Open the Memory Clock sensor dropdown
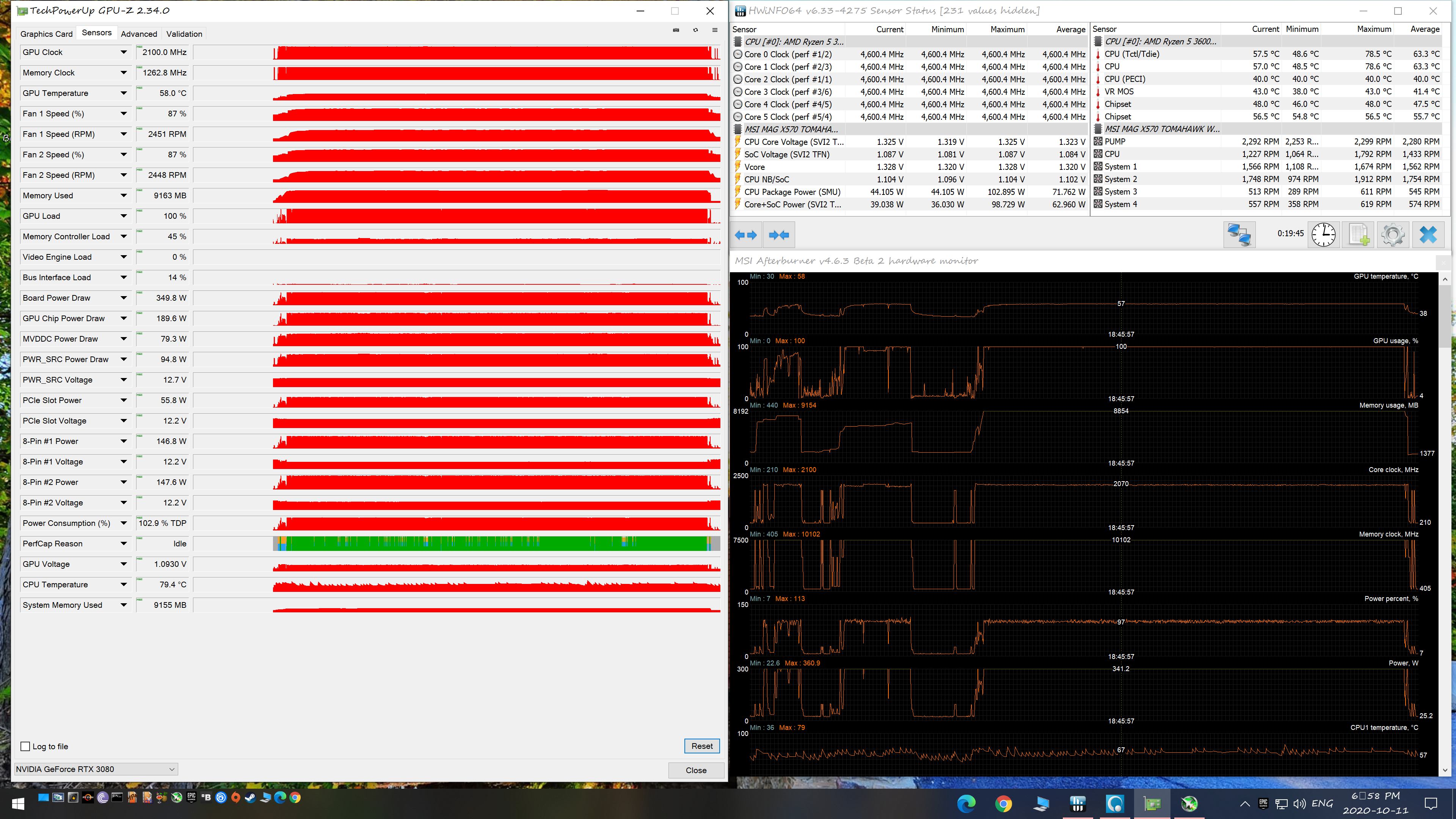The height and width of the screenshot is (819, 1456). point(124,72)
